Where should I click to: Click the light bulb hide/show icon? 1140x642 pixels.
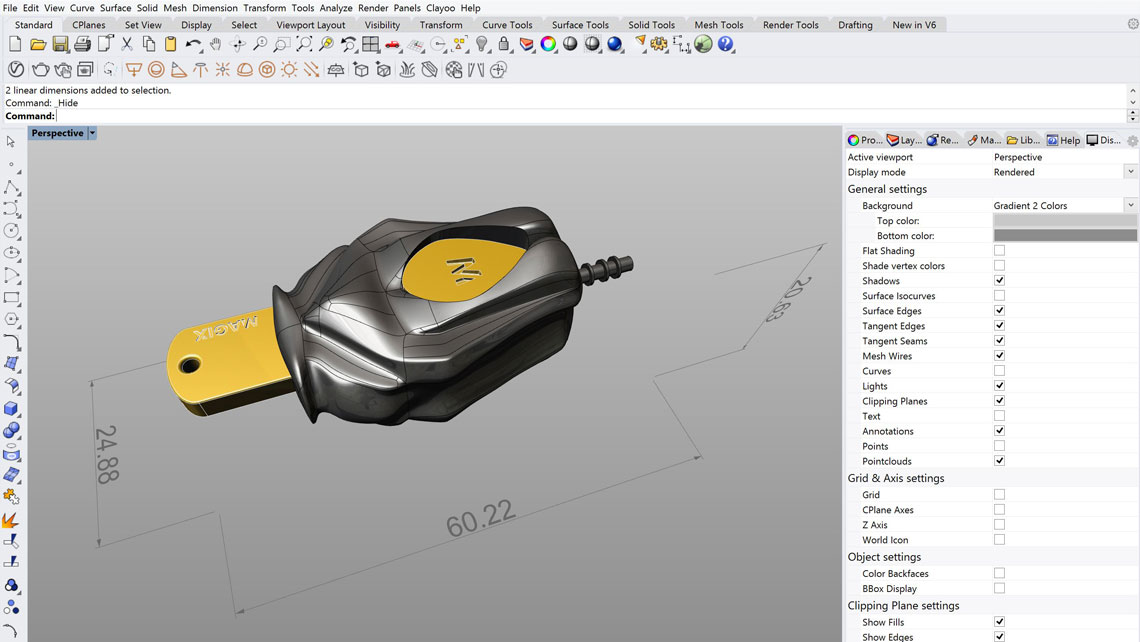pyautogui.click(x=481, y=44)
